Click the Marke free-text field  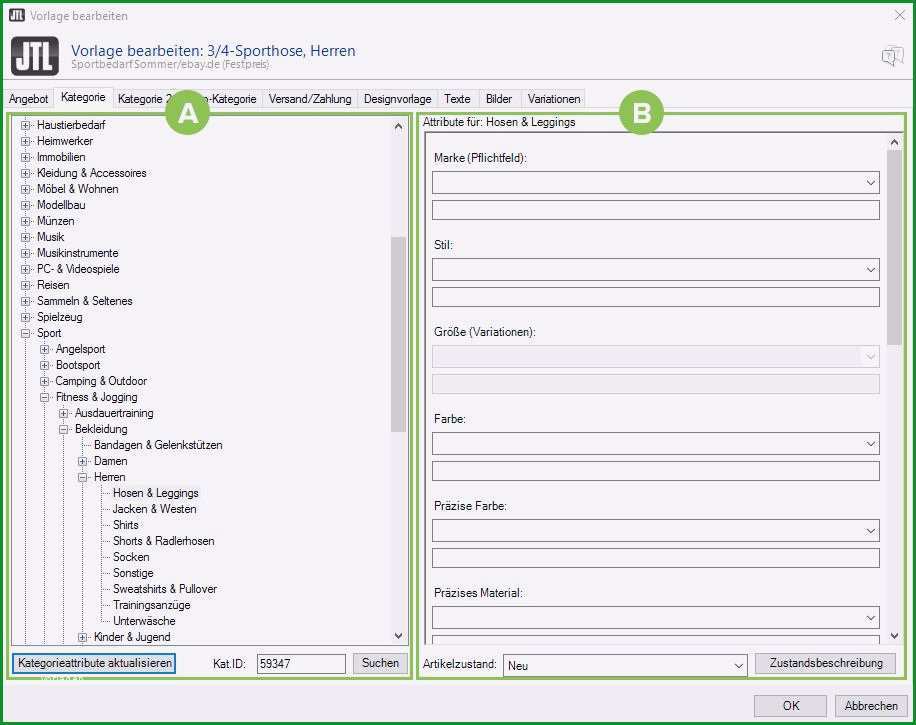pos(655,210)
